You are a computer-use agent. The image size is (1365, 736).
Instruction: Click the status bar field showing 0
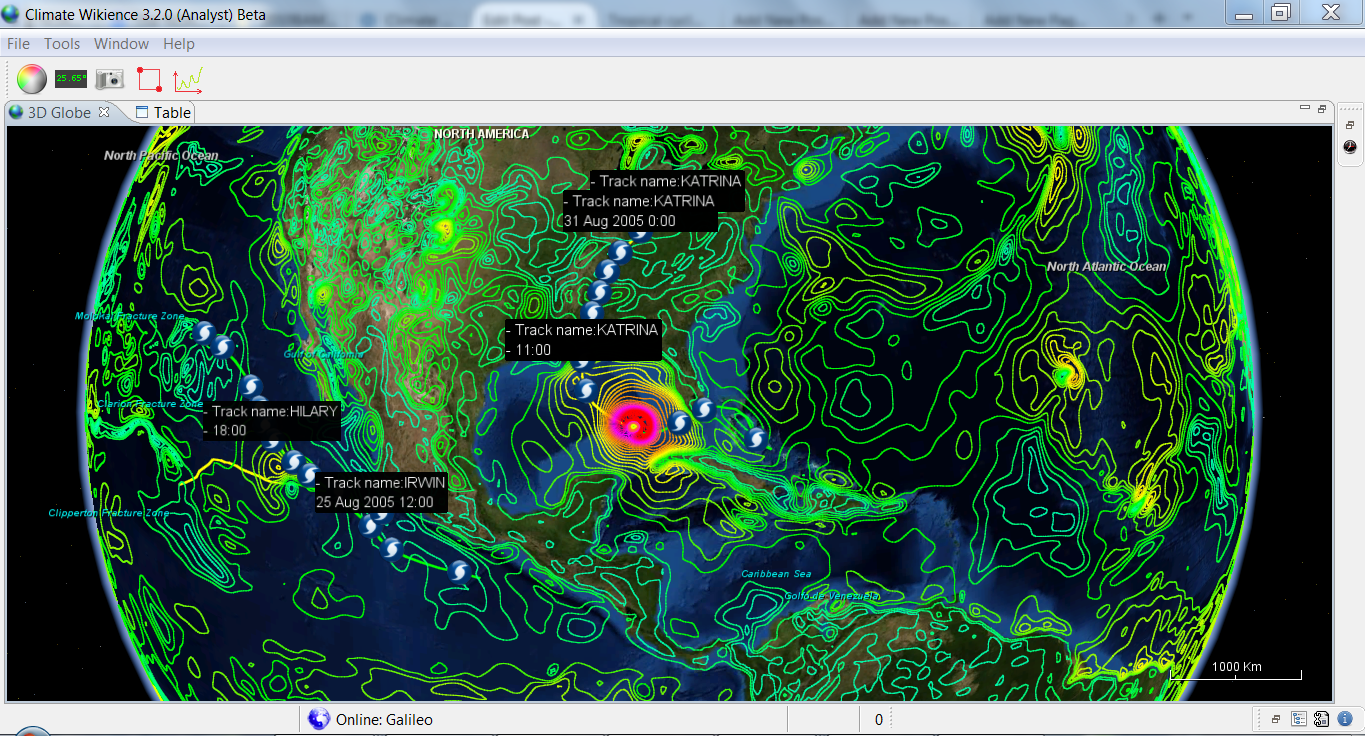[879, 719]
